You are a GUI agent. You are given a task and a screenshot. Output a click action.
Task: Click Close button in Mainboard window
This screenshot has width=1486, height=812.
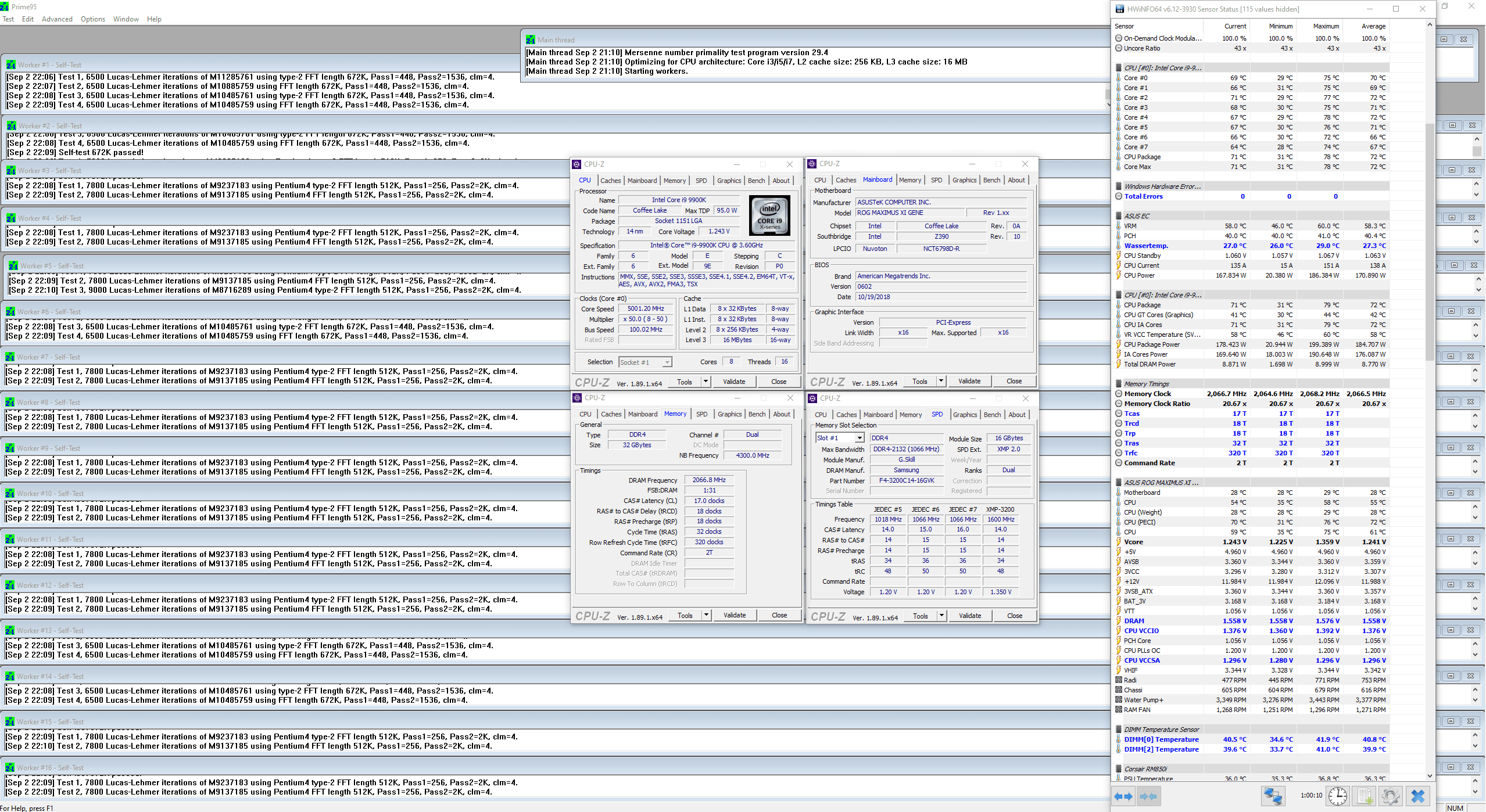point(1014,381)
